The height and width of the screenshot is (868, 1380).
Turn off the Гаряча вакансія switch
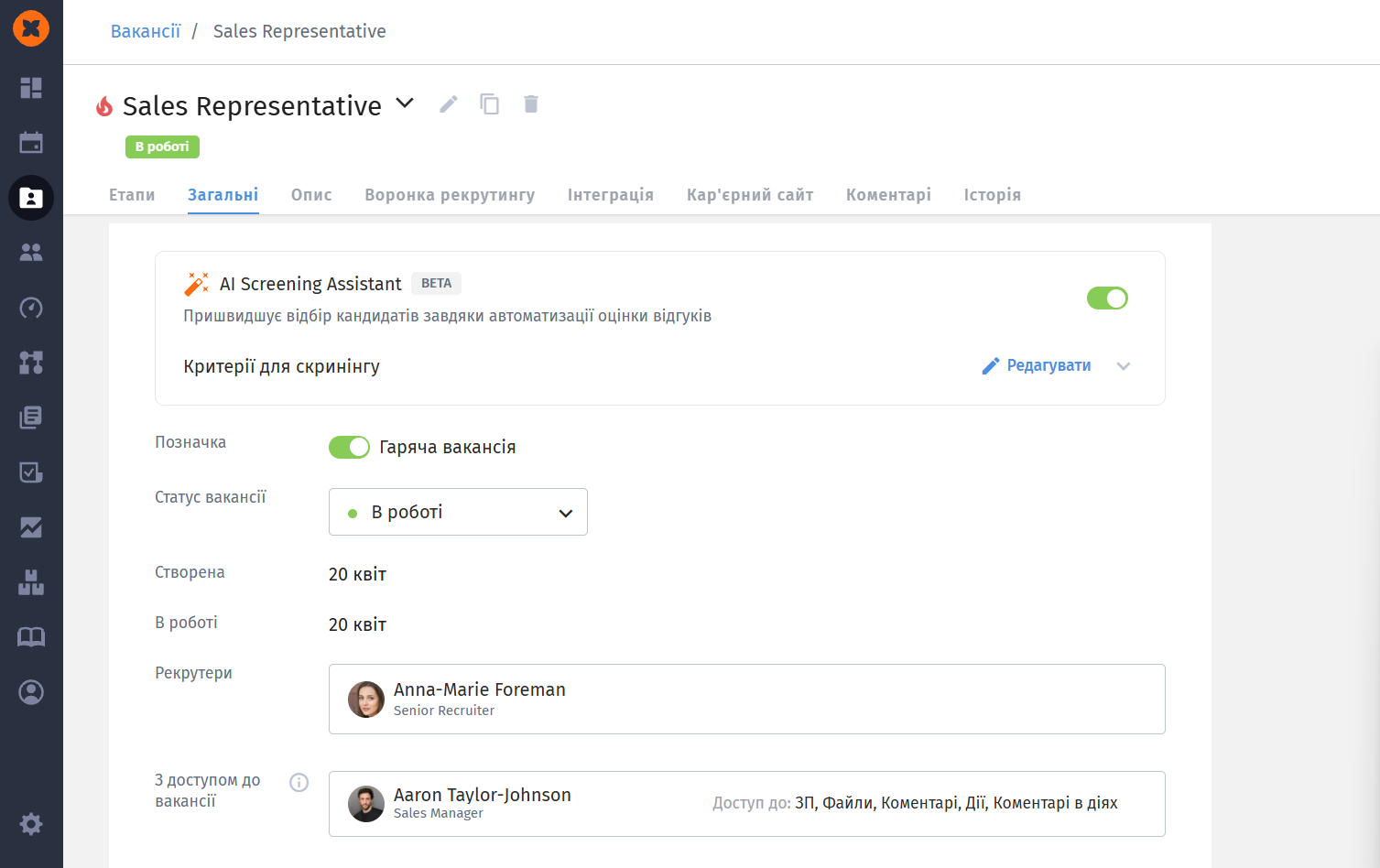tap(349, 447)
